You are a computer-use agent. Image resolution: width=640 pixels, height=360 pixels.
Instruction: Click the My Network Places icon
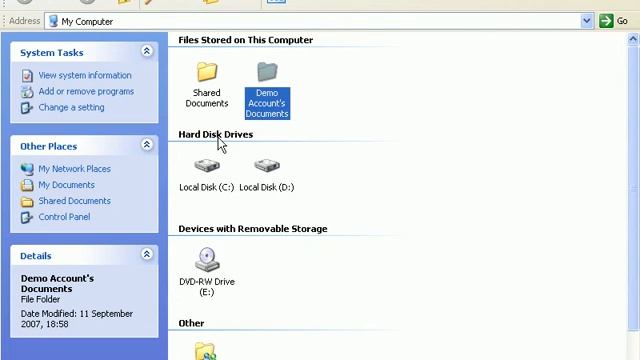[27, 169]
